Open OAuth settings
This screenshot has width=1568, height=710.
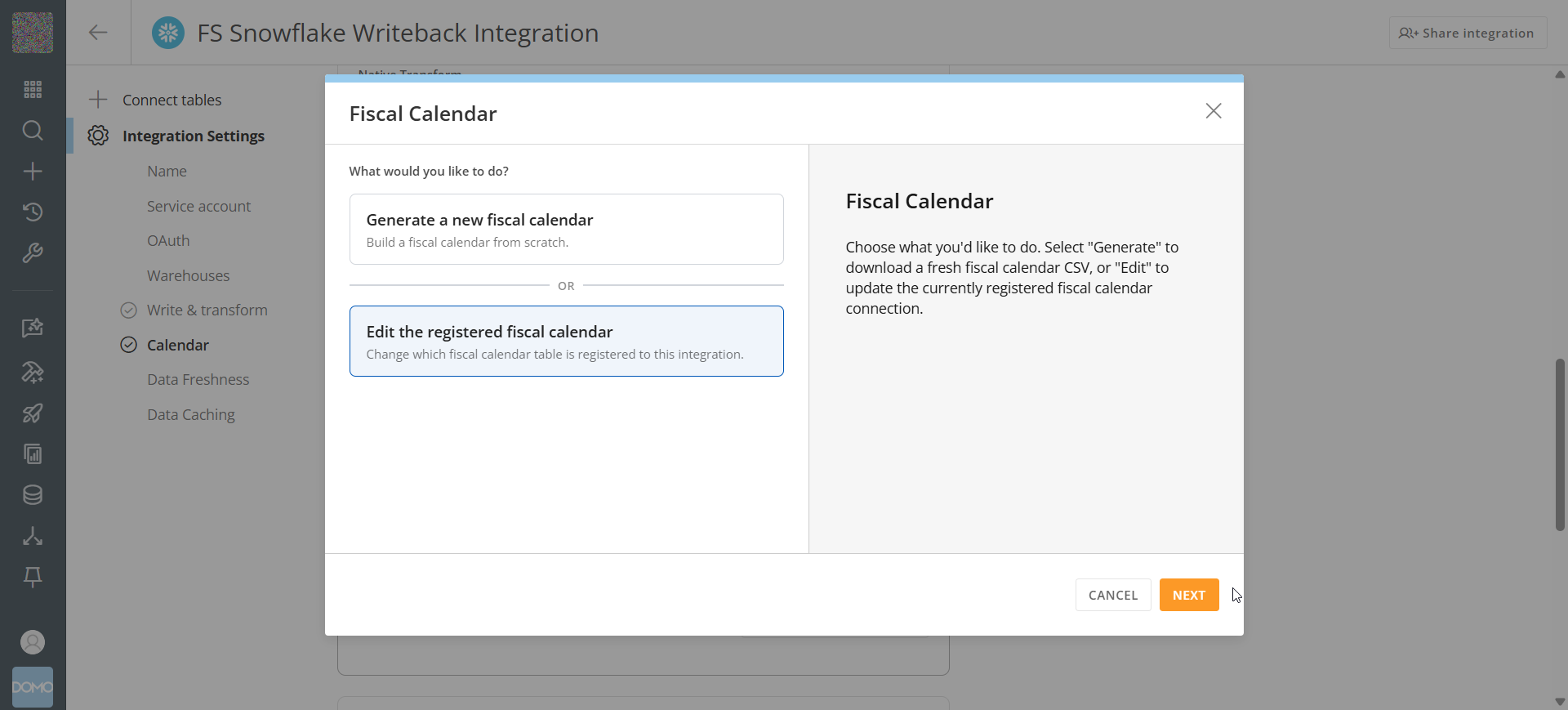click(x=168, y=241)
